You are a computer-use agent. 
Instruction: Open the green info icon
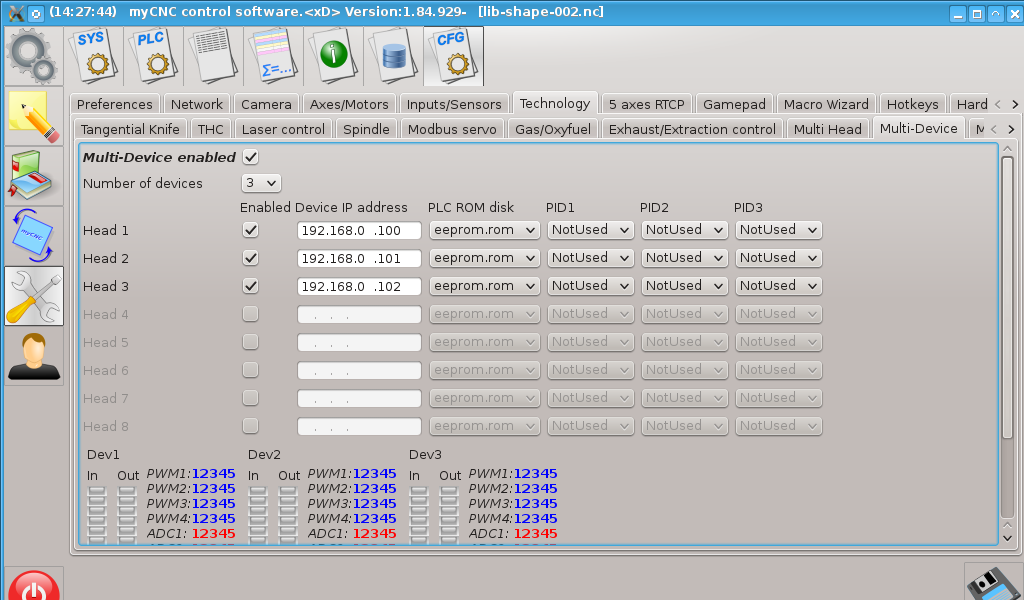tap(334, 56)
